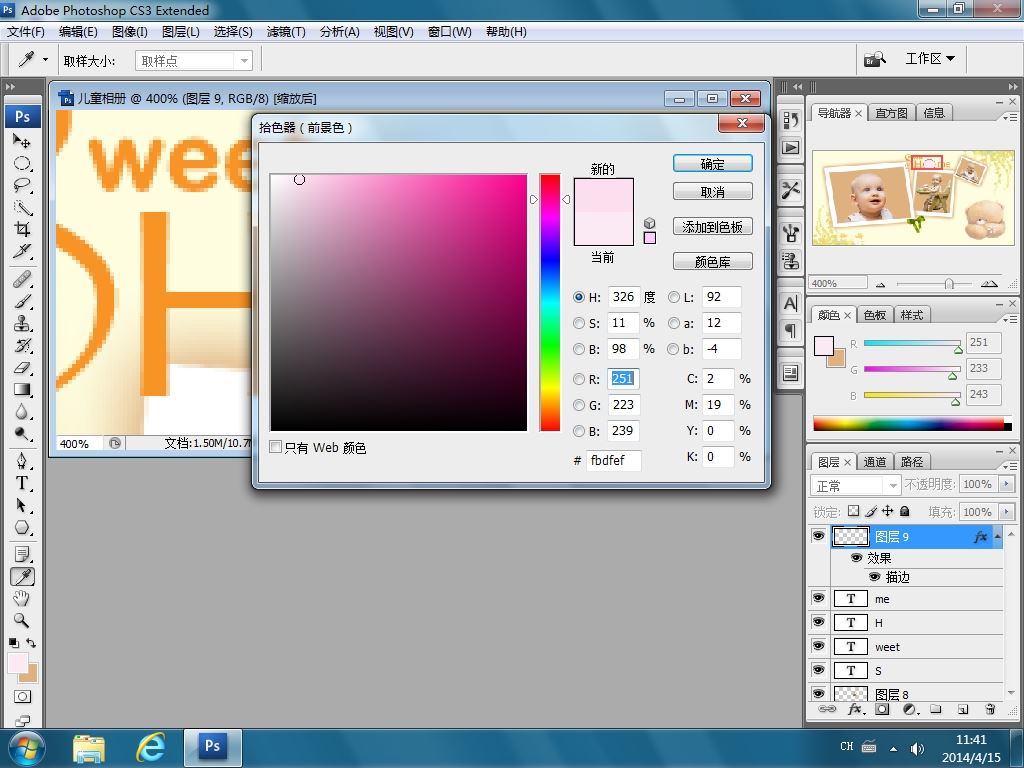
Task: Select the Hand tool
Action: pos(22,598)
